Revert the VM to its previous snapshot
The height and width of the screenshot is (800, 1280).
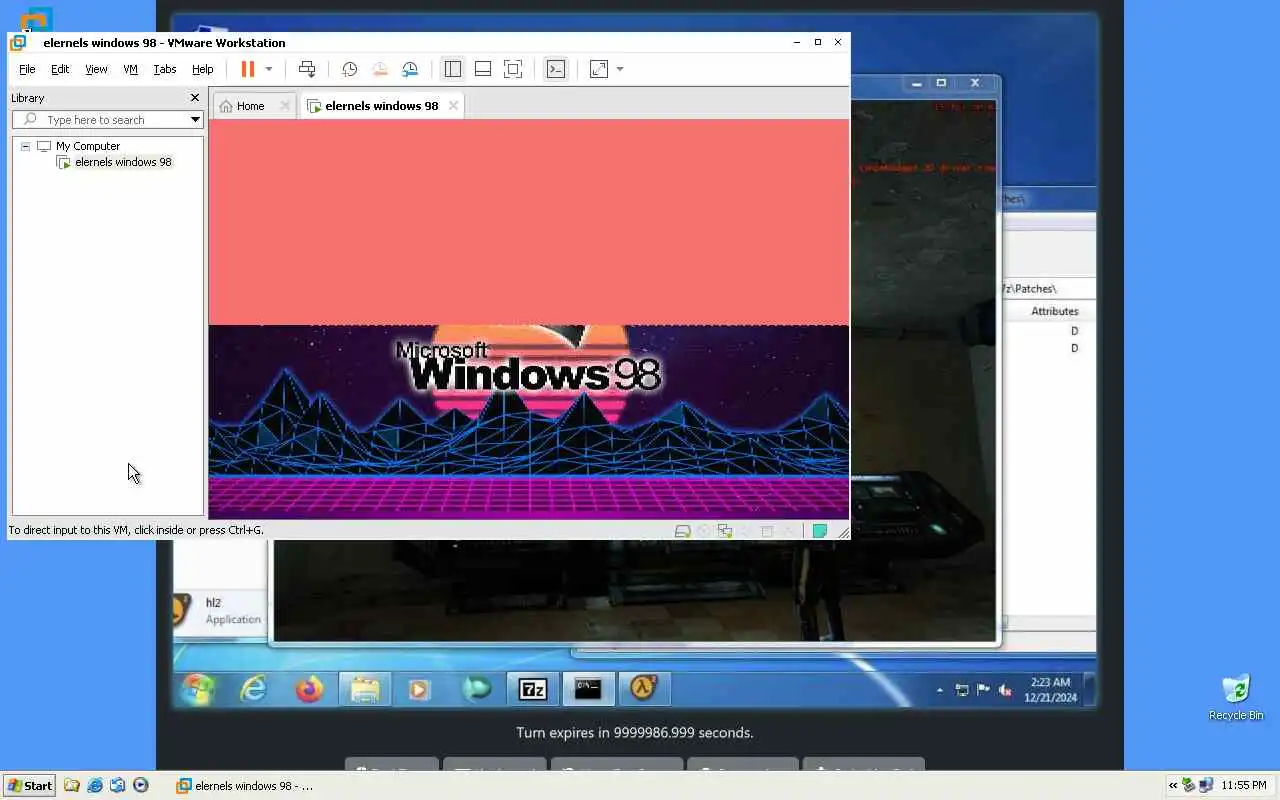(x=380, y=69)
